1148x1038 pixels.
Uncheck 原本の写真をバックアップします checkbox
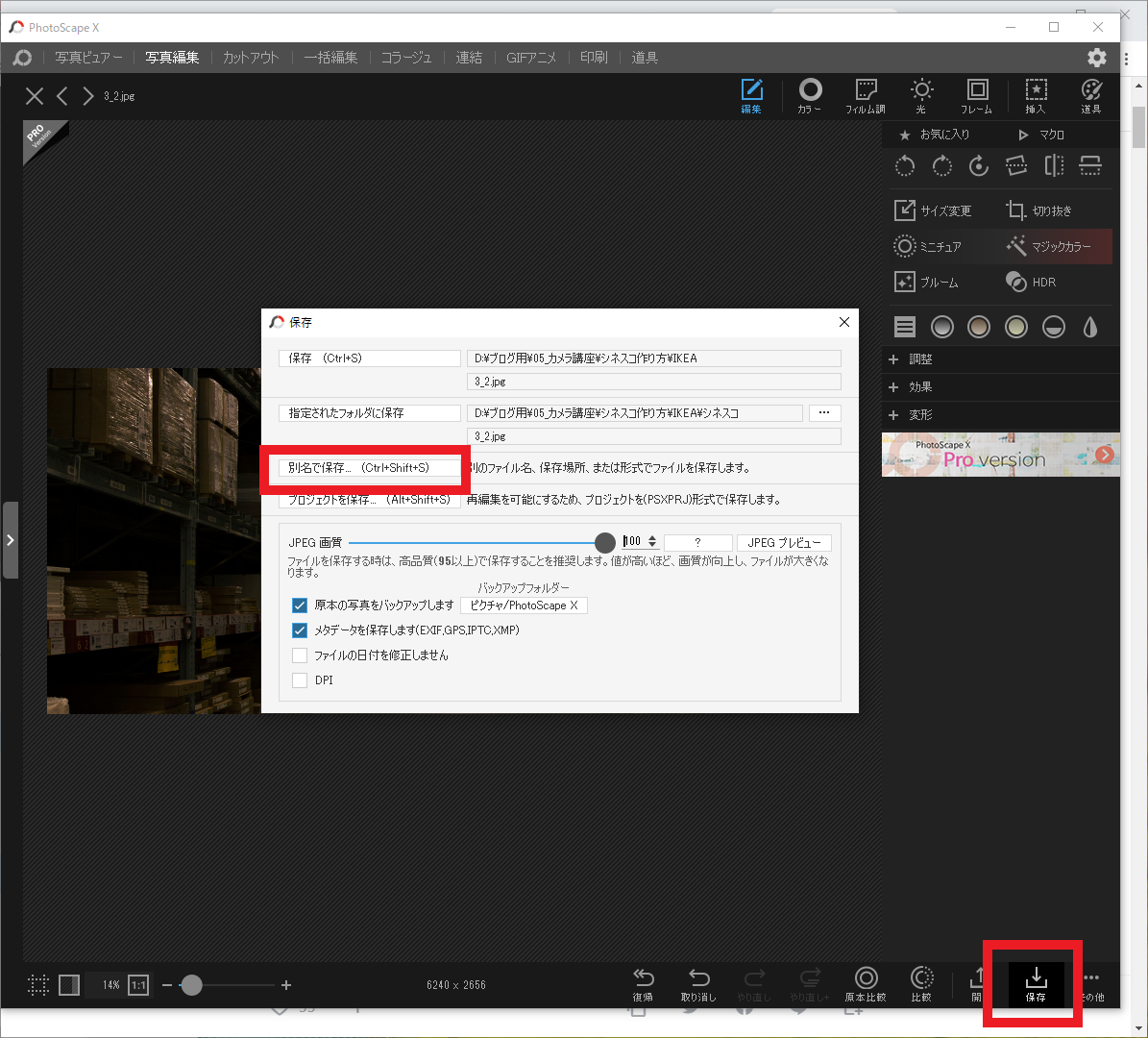300,605
